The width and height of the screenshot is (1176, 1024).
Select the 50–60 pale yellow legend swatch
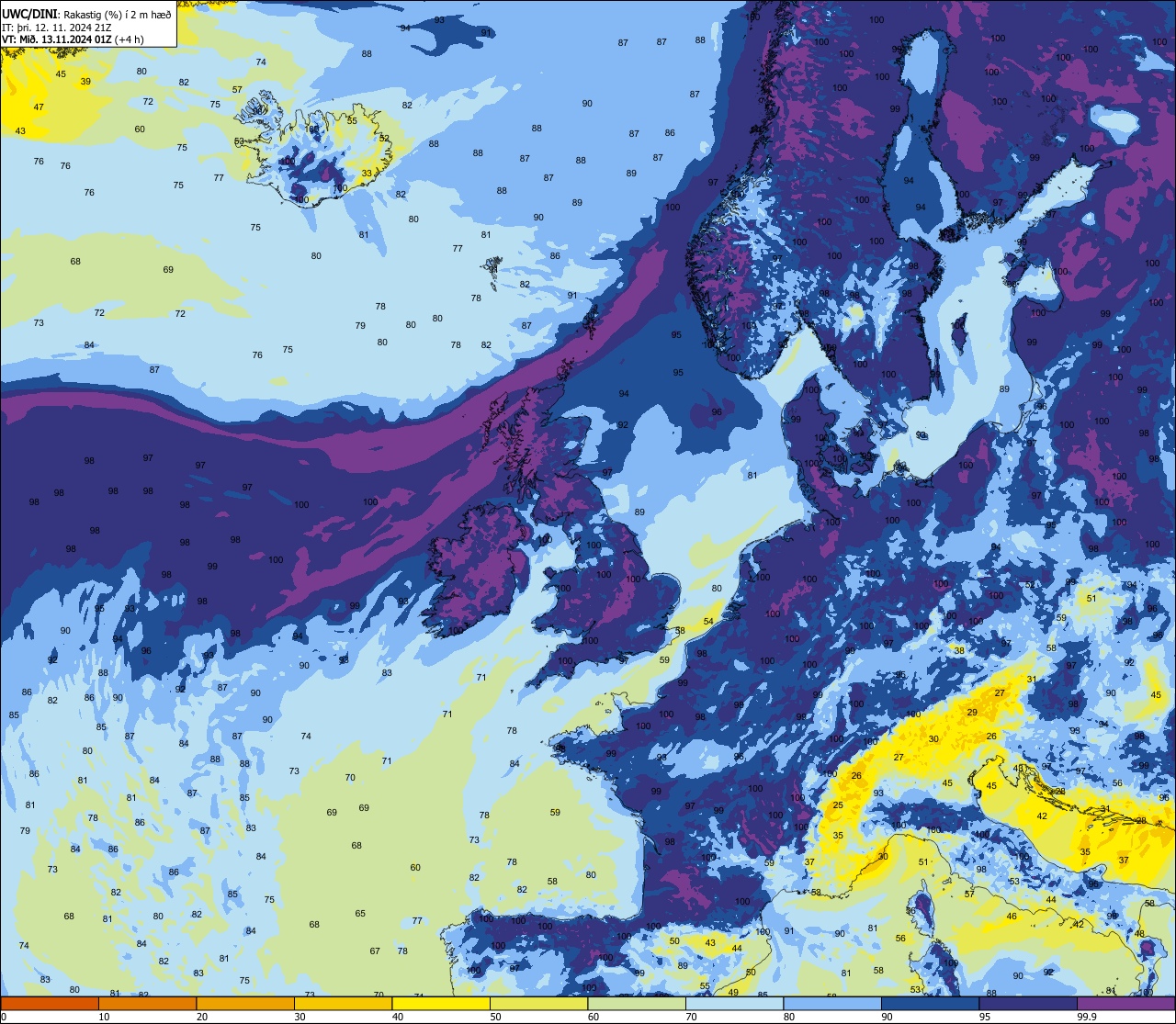click(538, 1003)
